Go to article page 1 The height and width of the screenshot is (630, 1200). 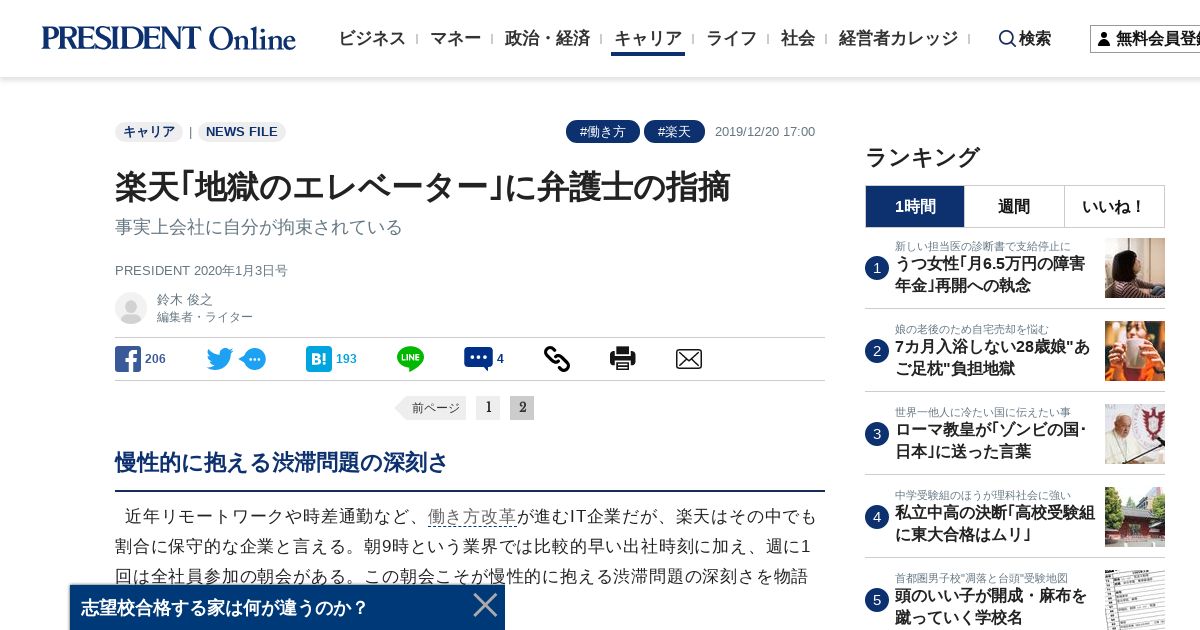[488, 408]
